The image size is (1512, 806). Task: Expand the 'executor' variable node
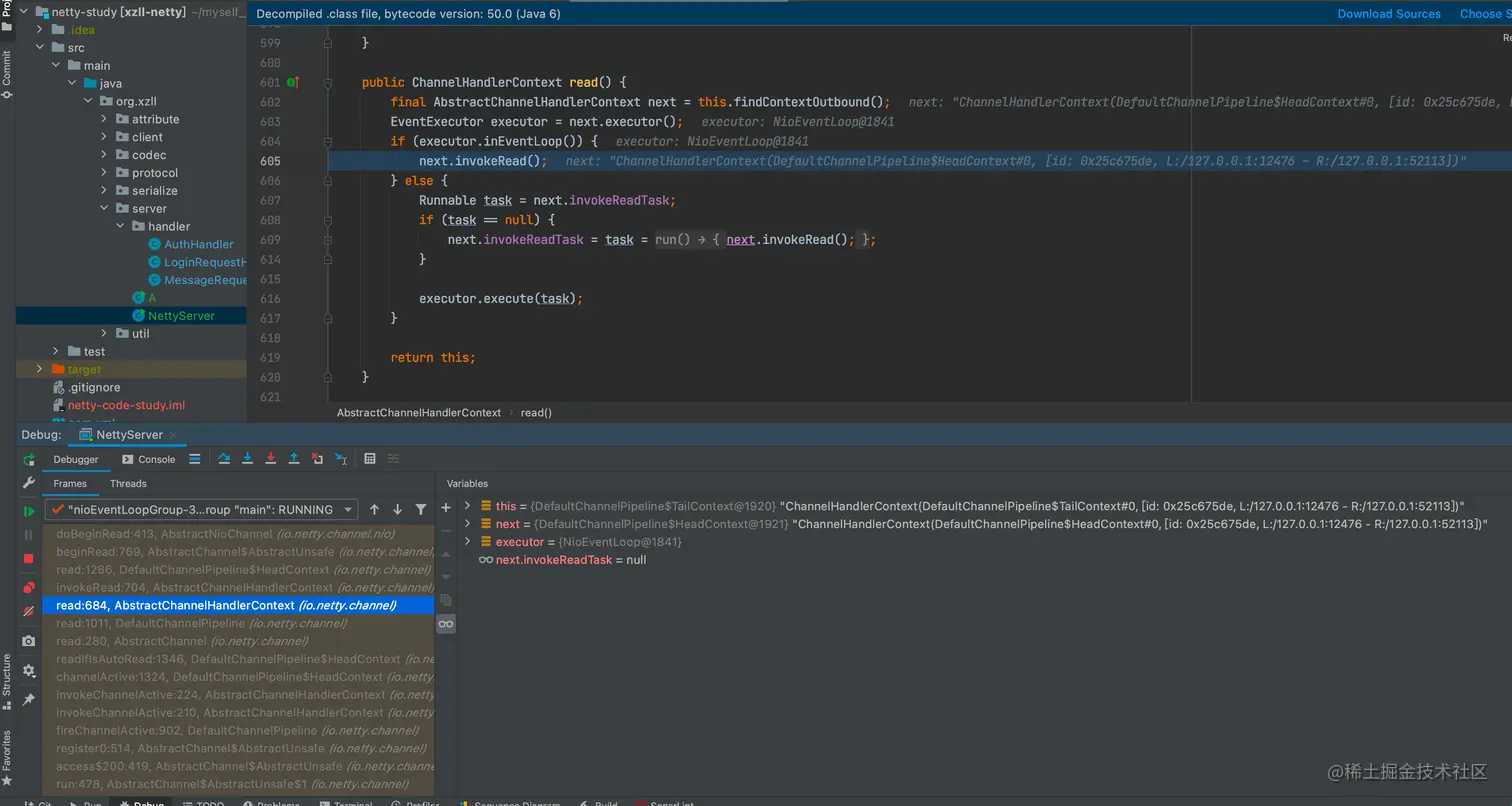(x=468, y=542)
